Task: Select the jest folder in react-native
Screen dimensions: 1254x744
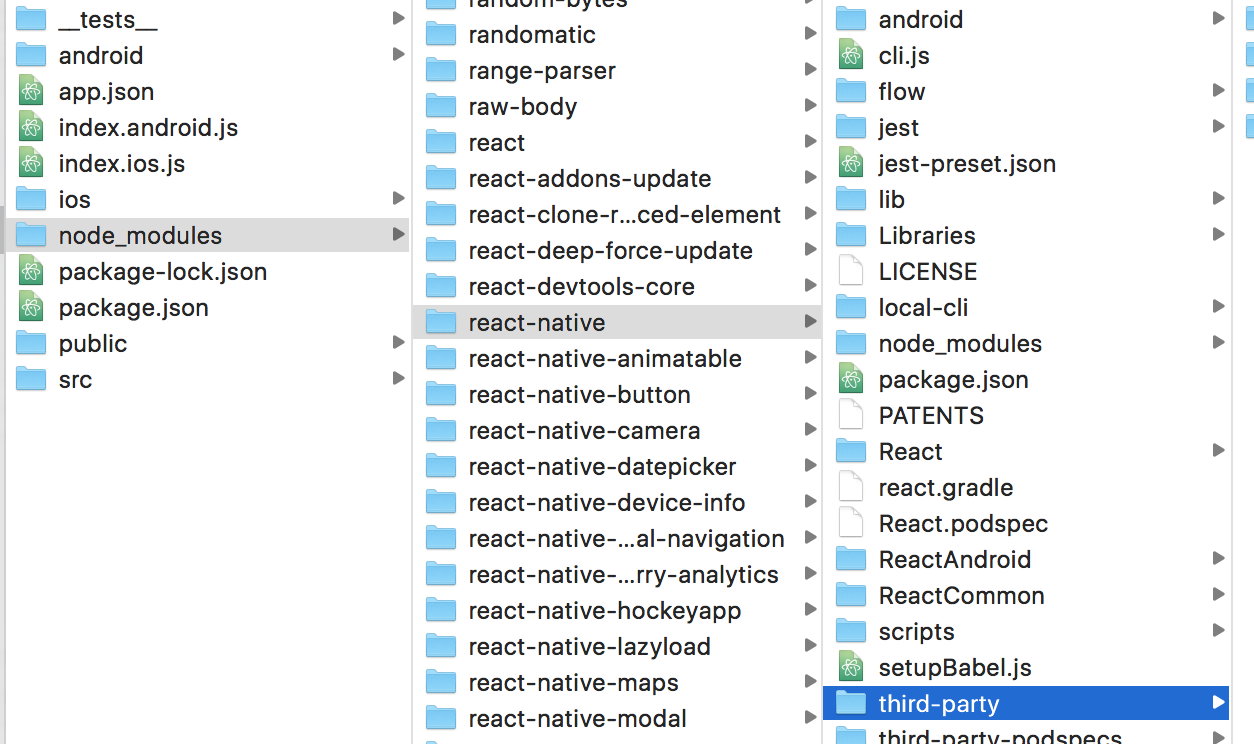Action: (1027, 128)
